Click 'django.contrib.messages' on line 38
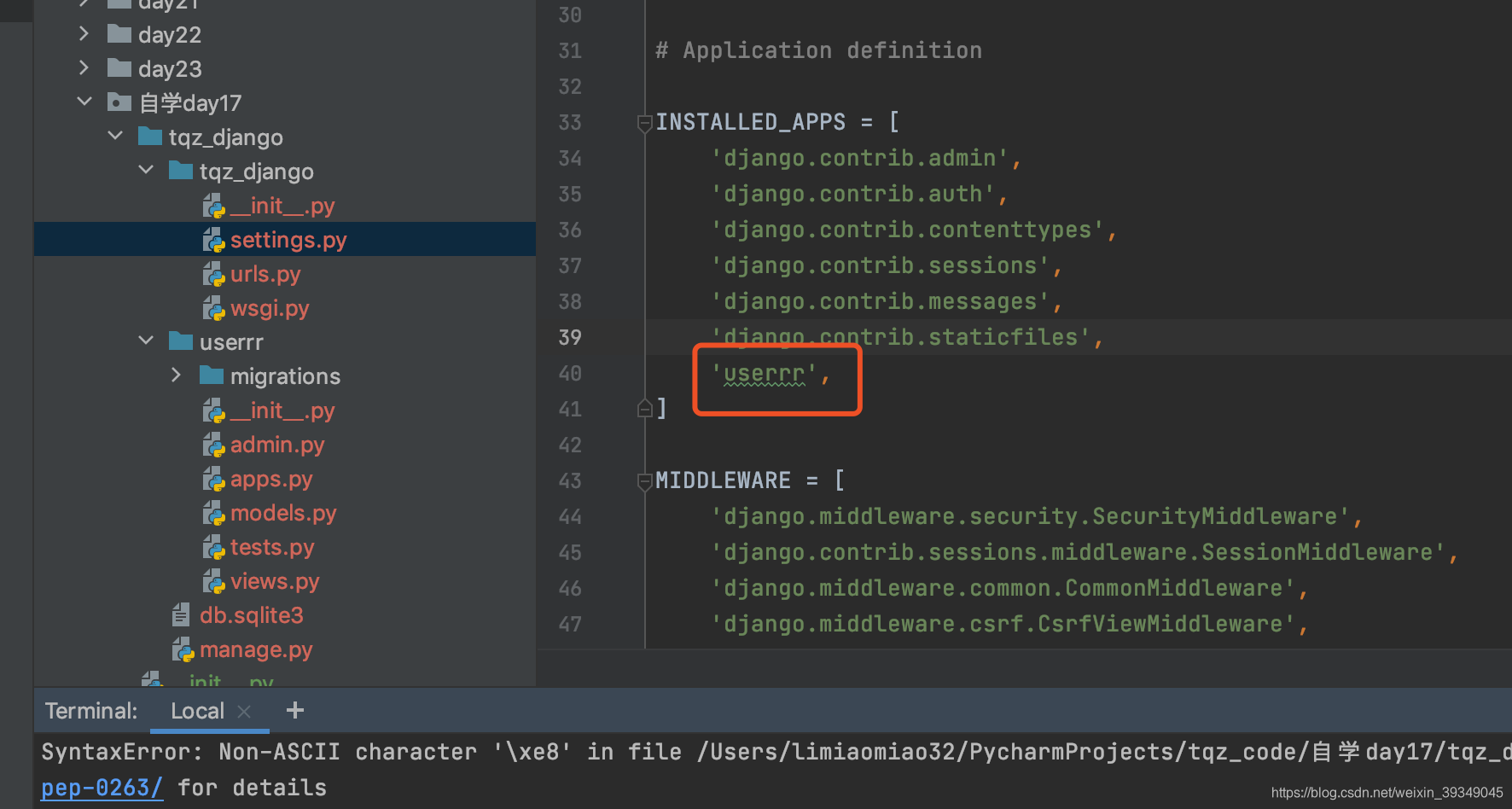Viewport: 1512px width, 809px height. coord(880,301)
